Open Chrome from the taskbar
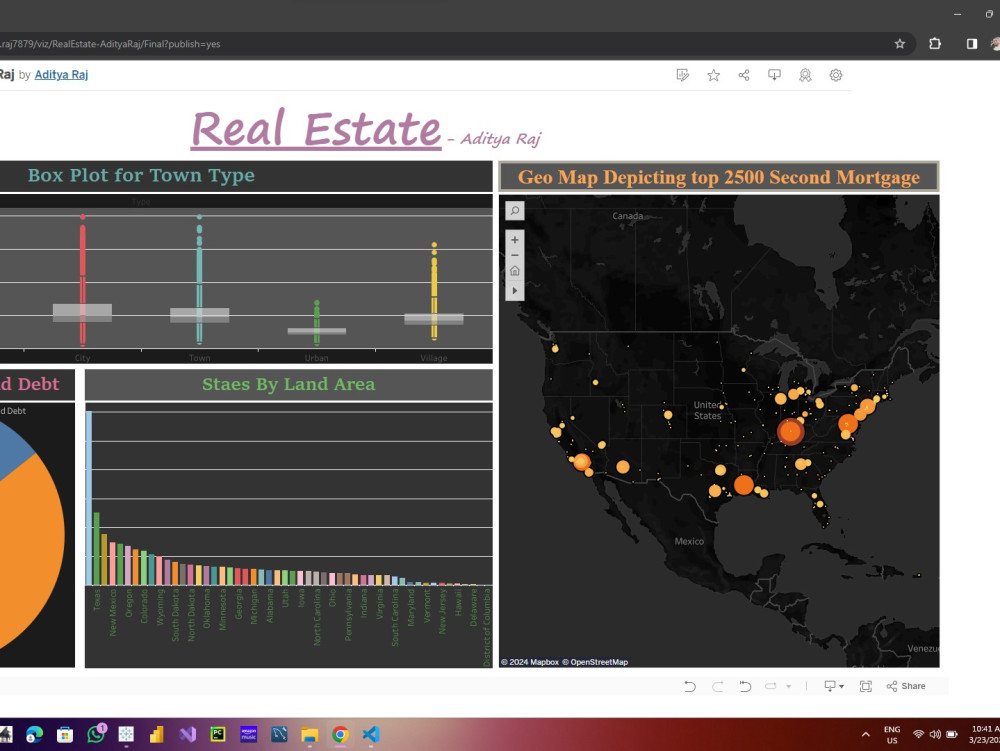 pos(340,735)
